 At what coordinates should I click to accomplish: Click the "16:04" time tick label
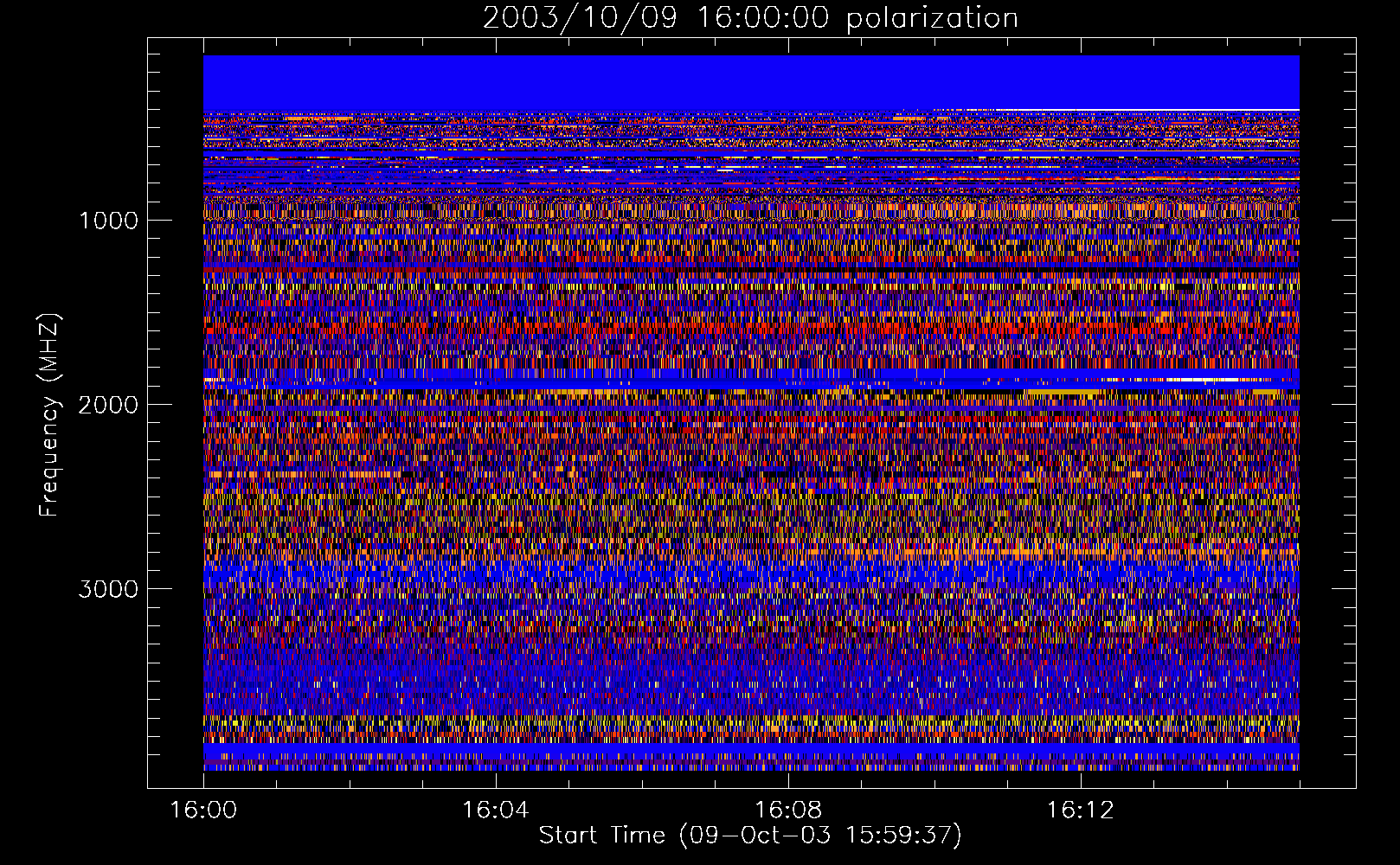pos(496,811)
